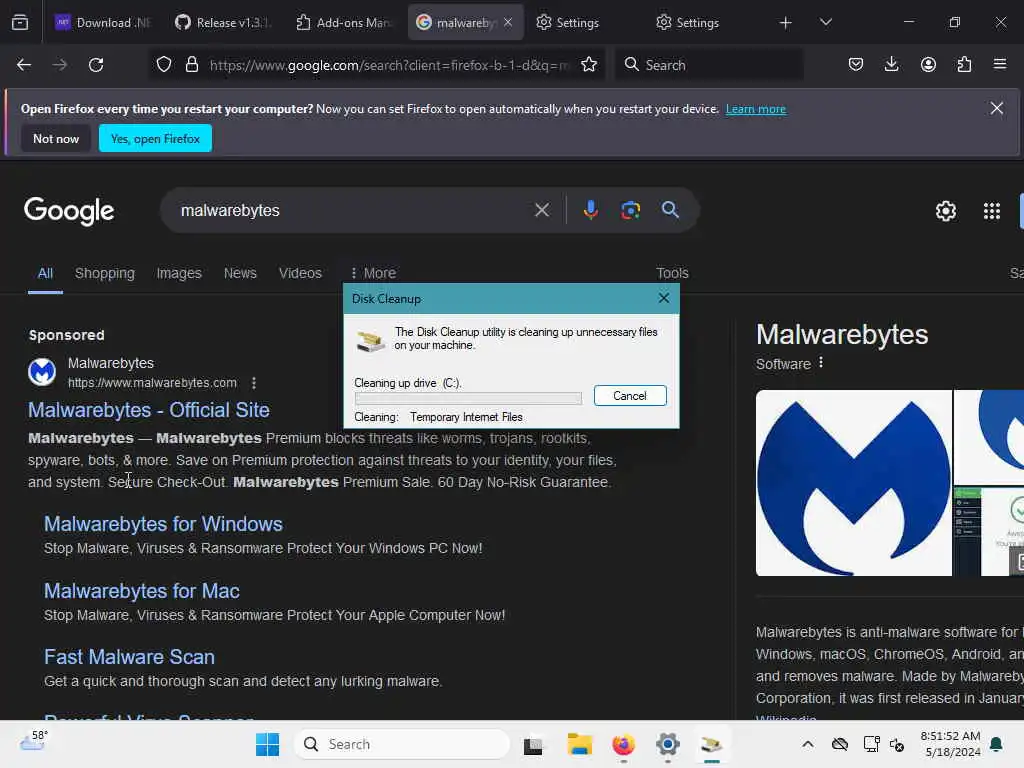Click the Google search input field

(353, 210)
